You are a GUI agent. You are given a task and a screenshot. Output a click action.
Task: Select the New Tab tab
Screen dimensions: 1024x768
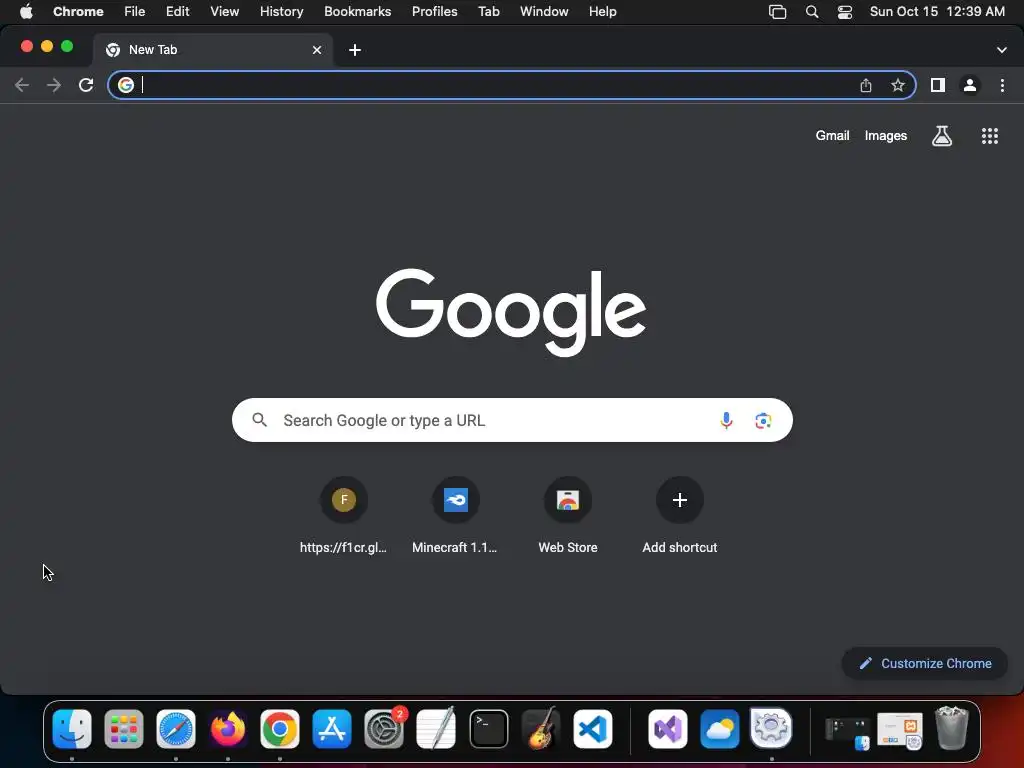point(212,50)
